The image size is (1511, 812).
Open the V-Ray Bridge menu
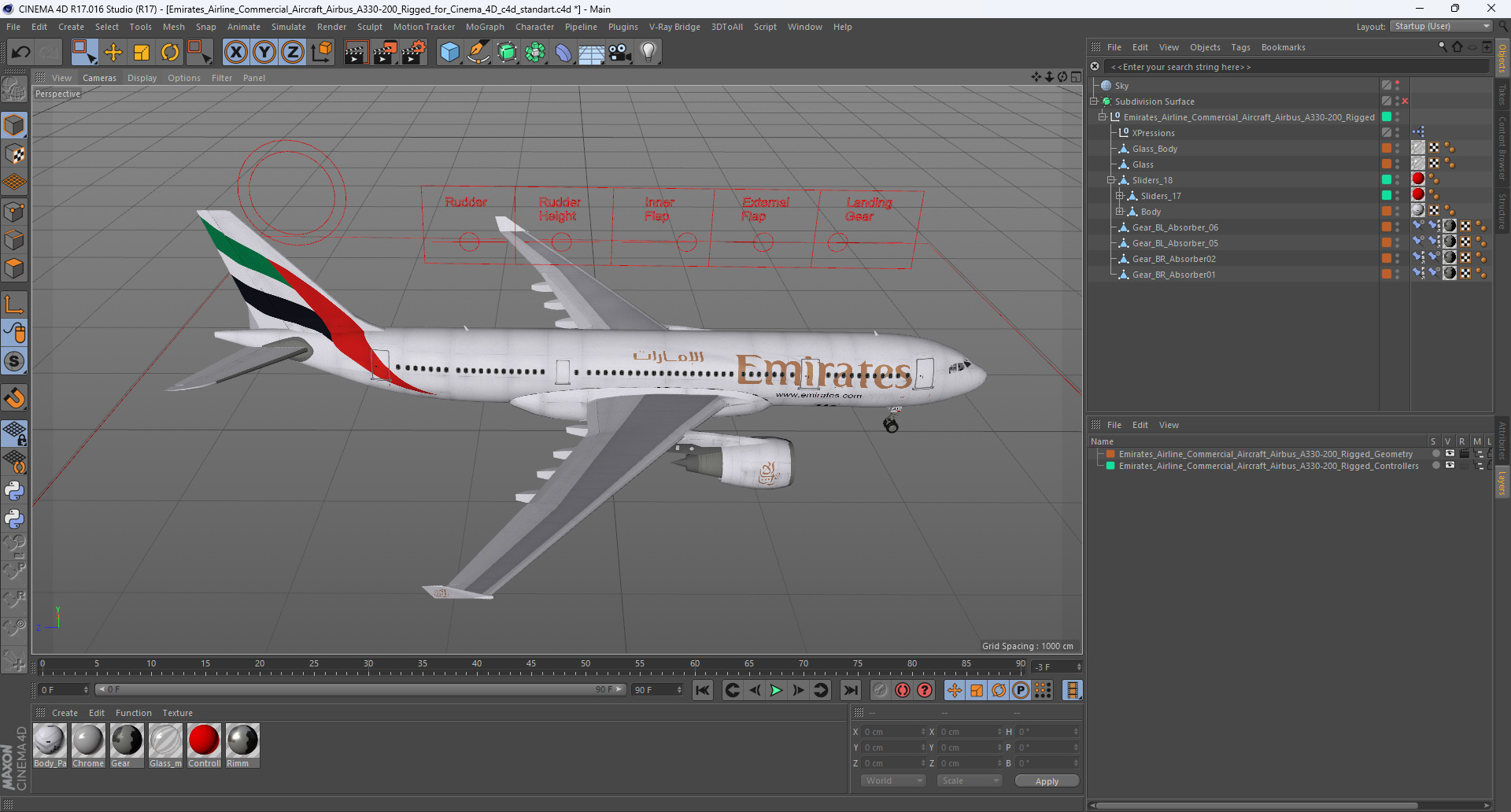(674, 27)
